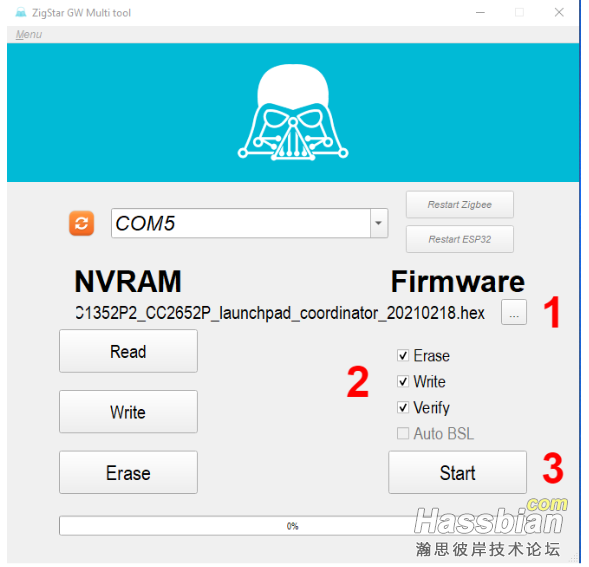
Task: Click the firmware hex file path text
Action: [280, 313]
